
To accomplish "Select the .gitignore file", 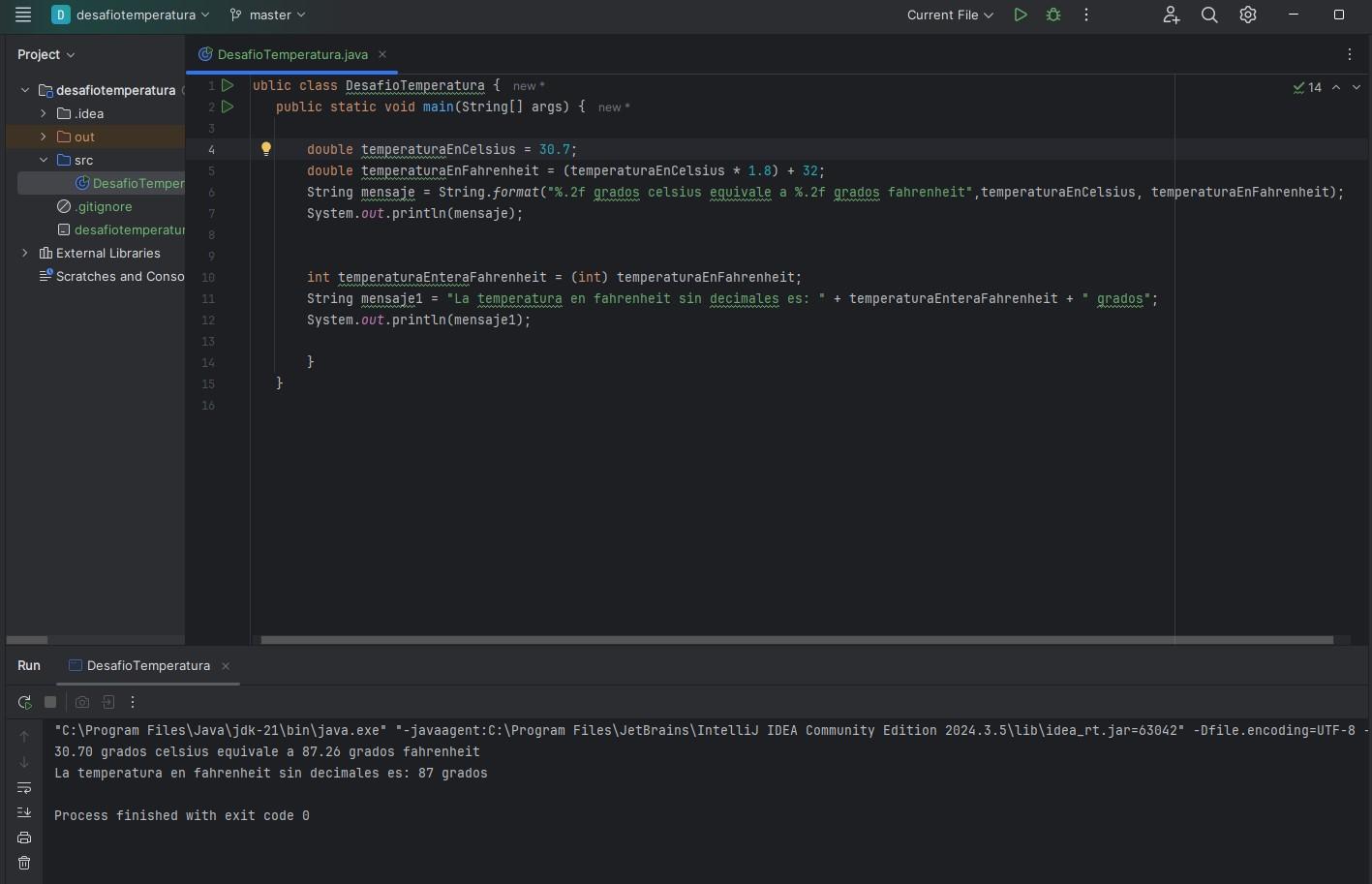I will [95, 206].
